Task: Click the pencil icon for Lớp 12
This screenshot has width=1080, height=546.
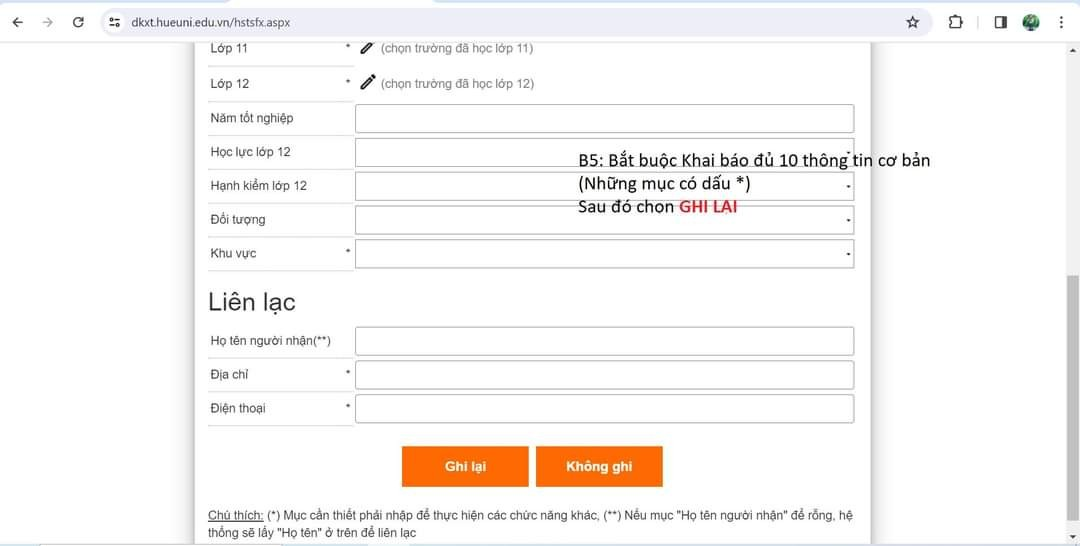Action: tap(368, 82)
